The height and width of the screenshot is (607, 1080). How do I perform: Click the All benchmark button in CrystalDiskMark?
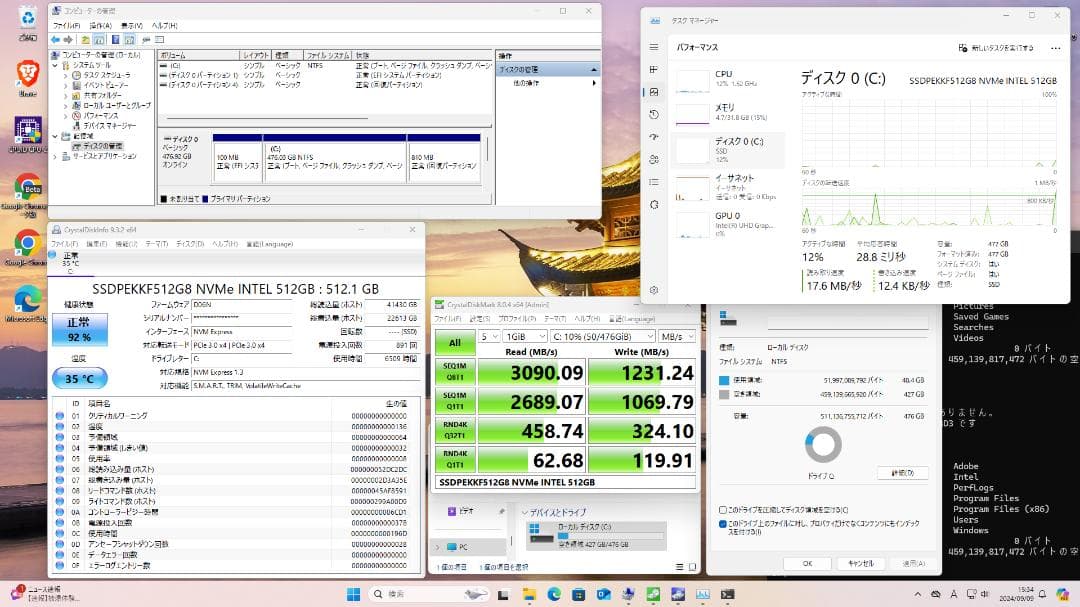click(455, 342)
